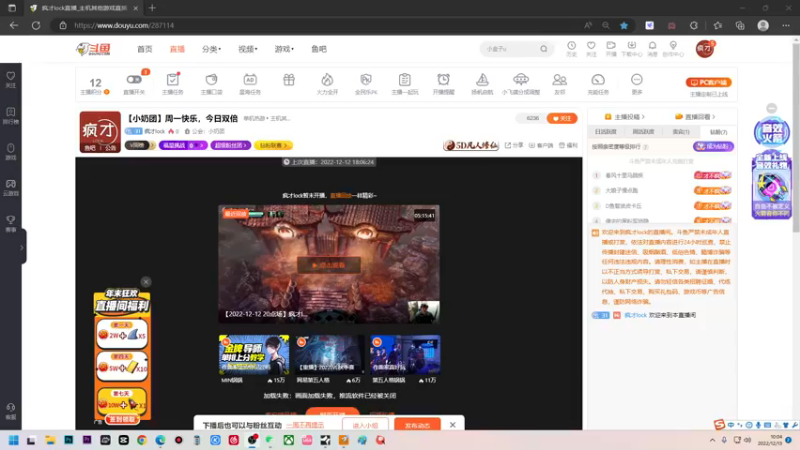This screenshot has width=800, height=450.
Task: Click the 火力全开 flame icon
Action: pyautogui.click(x=327, y=80)
